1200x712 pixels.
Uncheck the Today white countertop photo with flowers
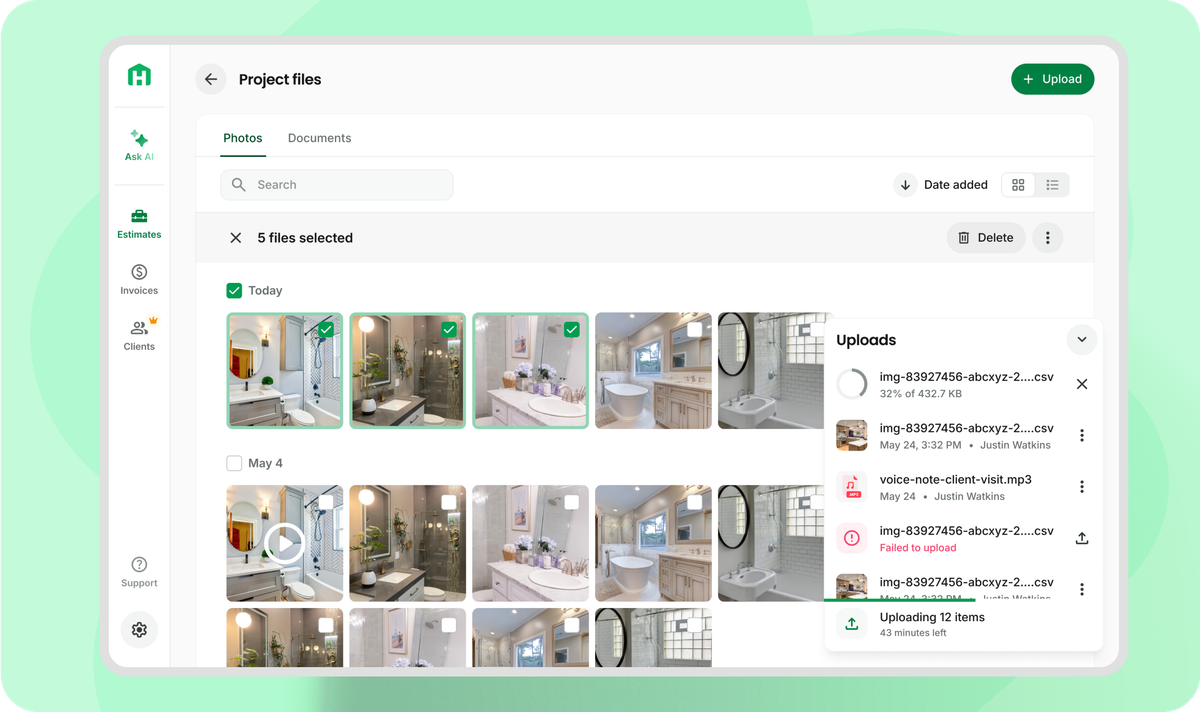(x=572, y=329)
